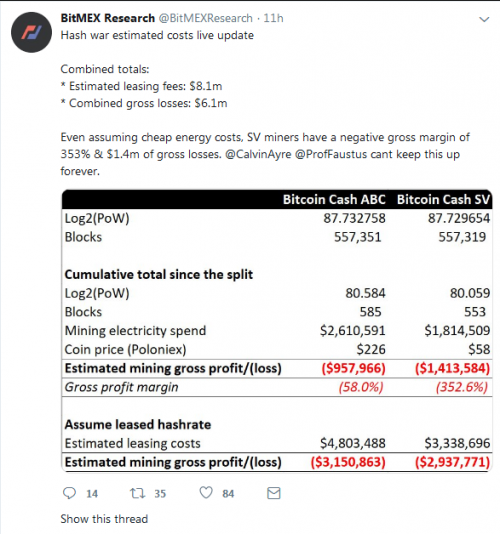
Task: Send via the envelope direct message icon
Action: (274, 493)
